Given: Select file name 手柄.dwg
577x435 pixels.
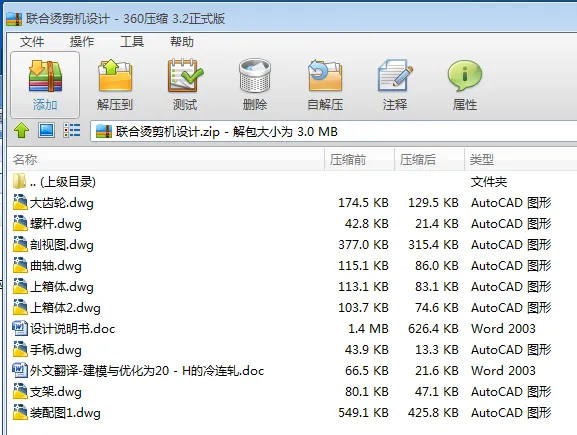Looking at the screenshot, I should click(56, 350).
